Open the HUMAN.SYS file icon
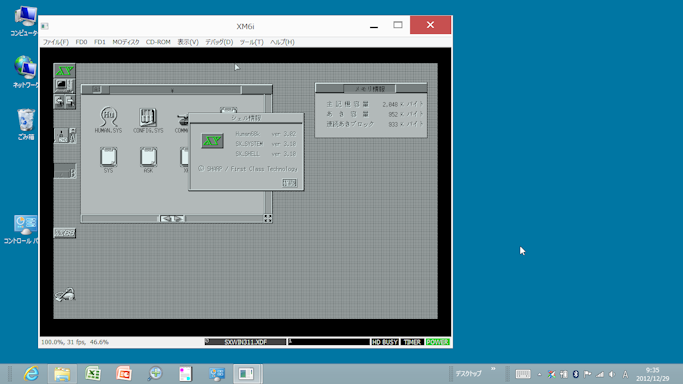Screen dimensions: 683x384 pos(108,120)
